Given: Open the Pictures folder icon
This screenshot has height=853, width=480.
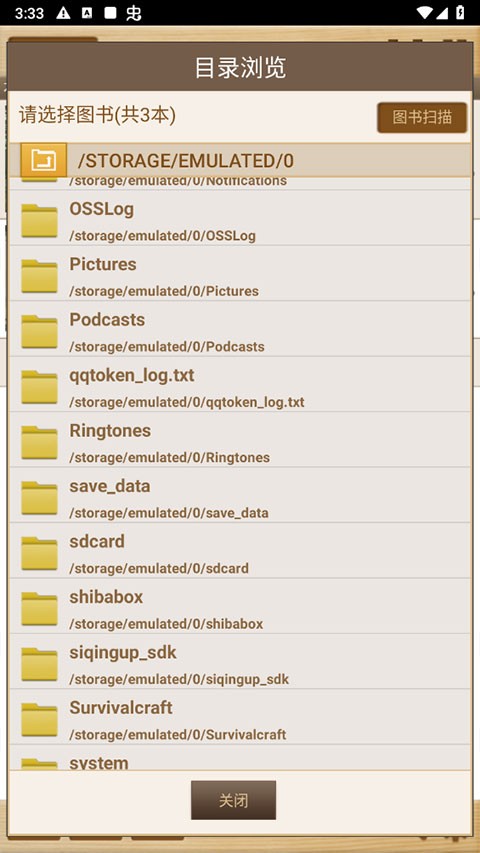Looking at the screenshot, I should pos(39,276).
